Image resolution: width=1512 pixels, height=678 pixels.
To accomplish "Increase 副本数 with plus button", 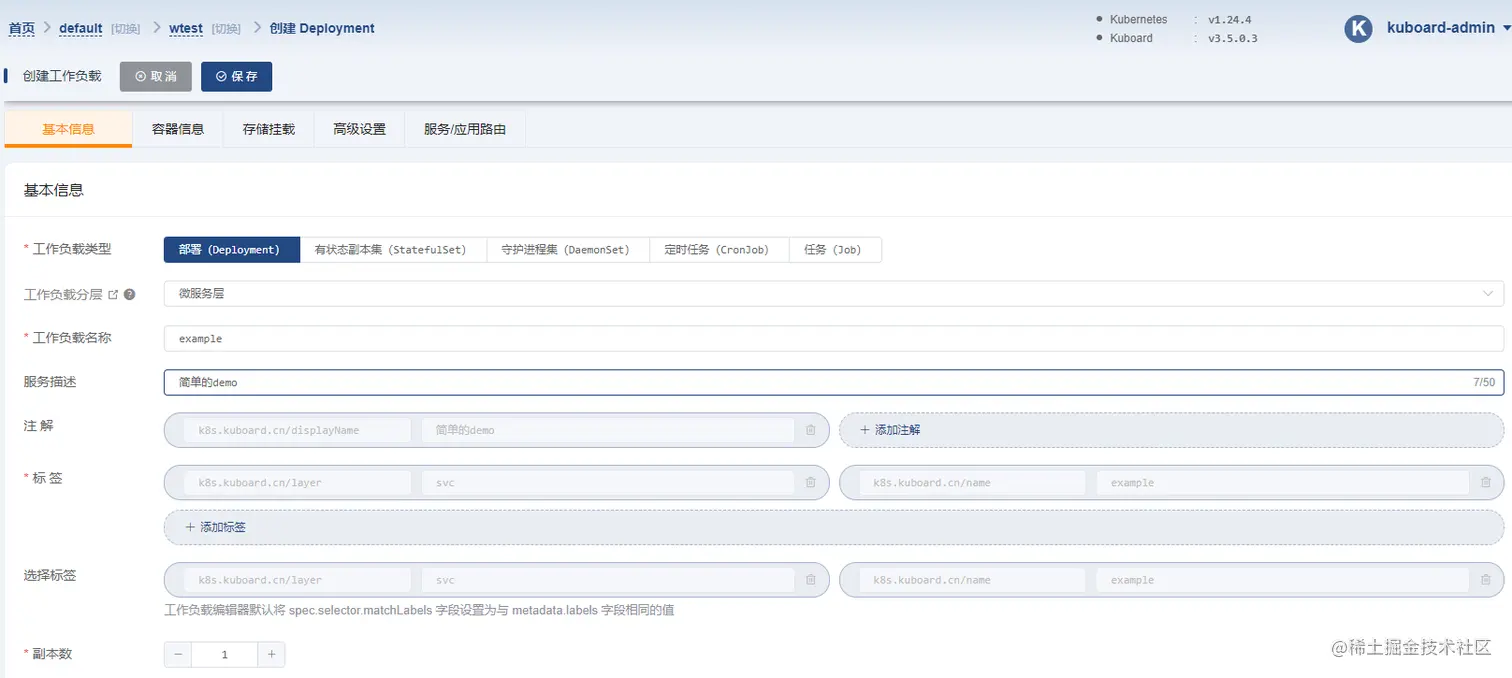I will [271, 655].
